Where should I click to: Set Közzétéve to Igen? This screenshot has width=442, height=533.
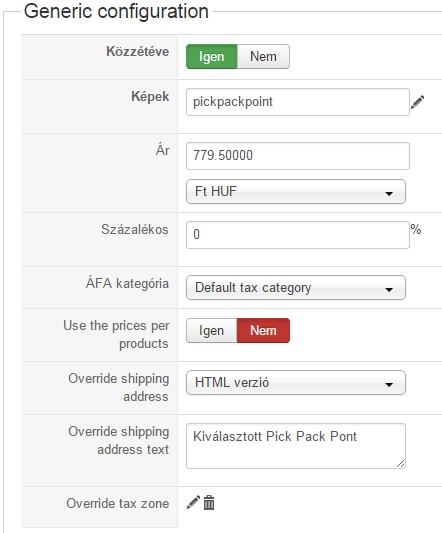(x=211, y=56)
